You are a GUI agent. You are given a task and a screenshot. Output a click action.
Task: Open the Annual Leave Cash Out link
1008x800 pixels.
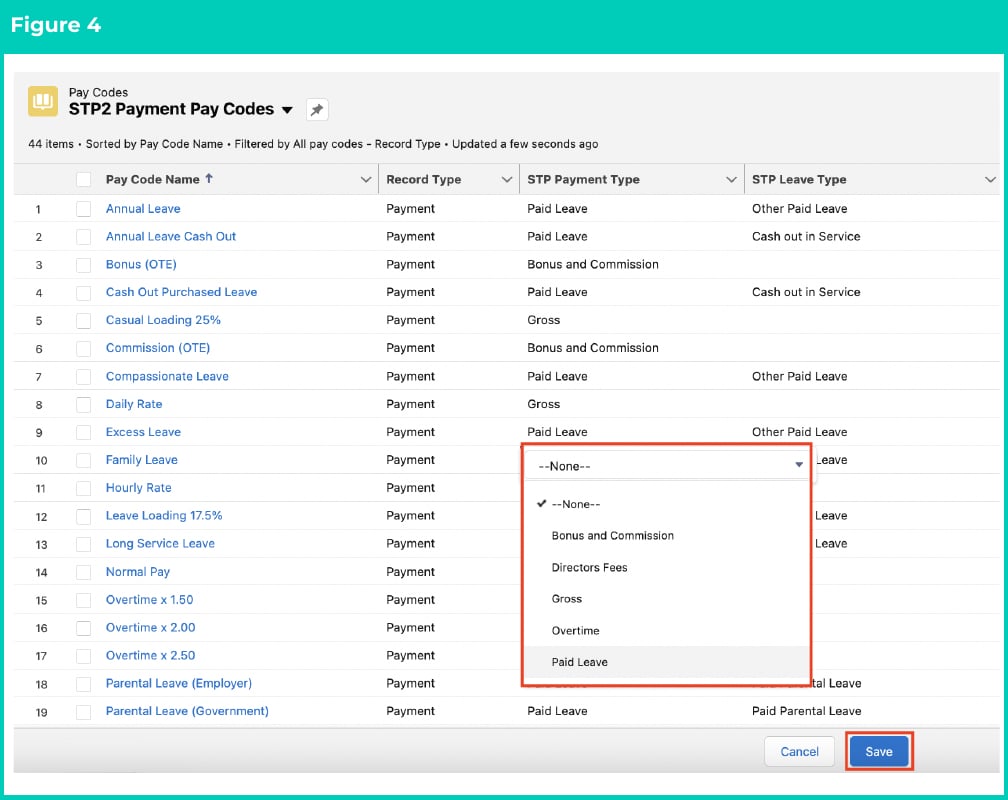[x=170, y=236]
